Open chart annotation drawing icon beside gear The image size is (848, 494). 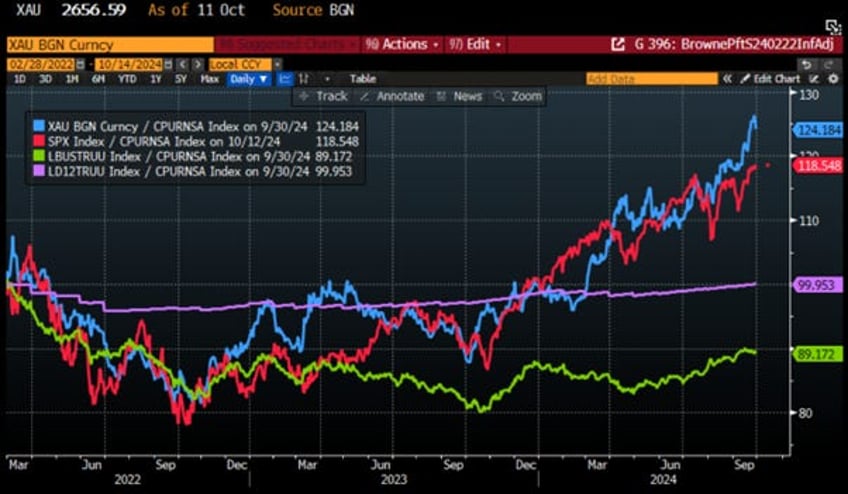click(816, 79)
